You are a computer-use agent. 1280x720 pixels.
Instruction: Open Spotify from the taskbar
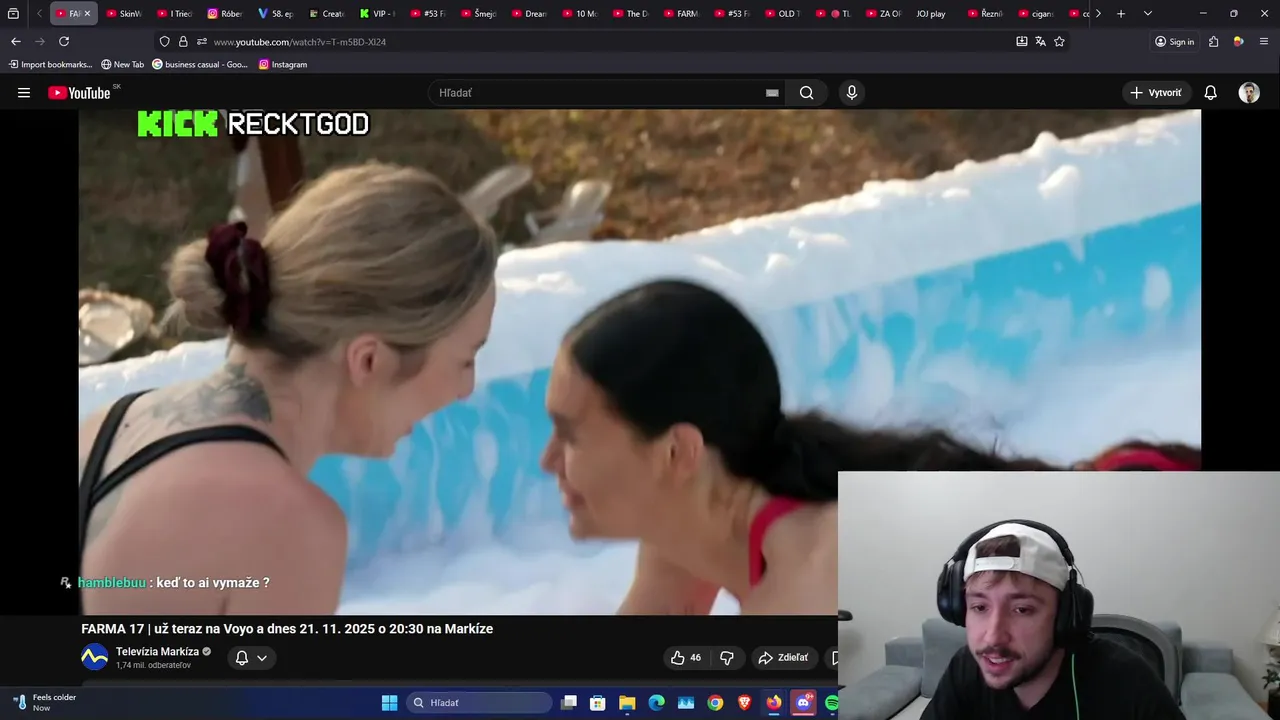point(832,703)
